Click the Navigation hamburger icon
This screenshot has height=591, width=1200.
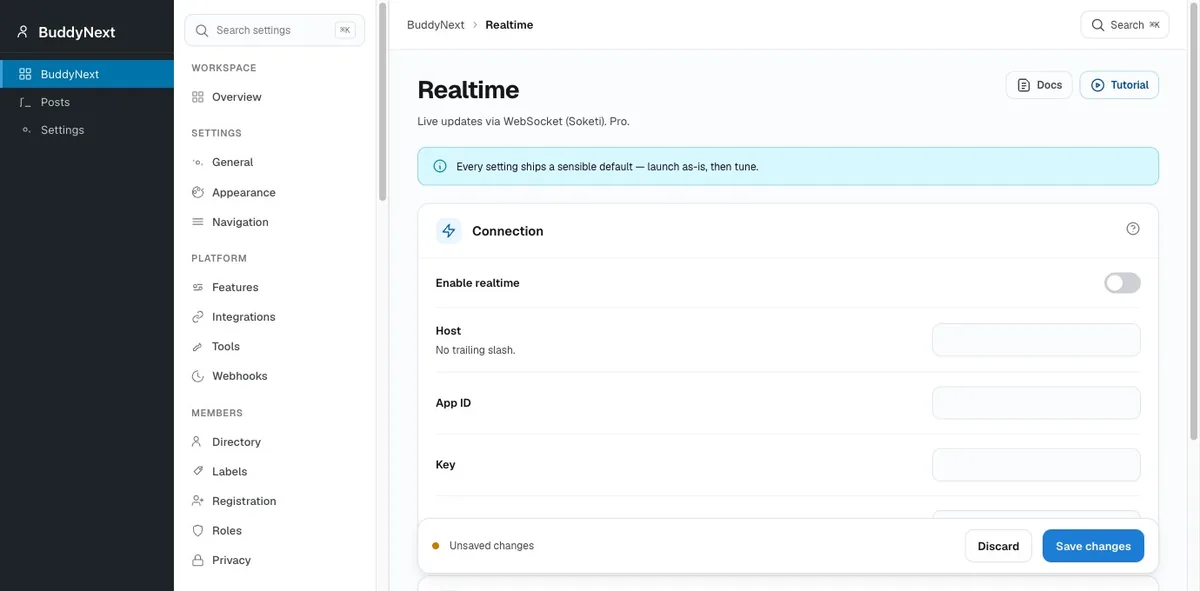pos(198,222)
